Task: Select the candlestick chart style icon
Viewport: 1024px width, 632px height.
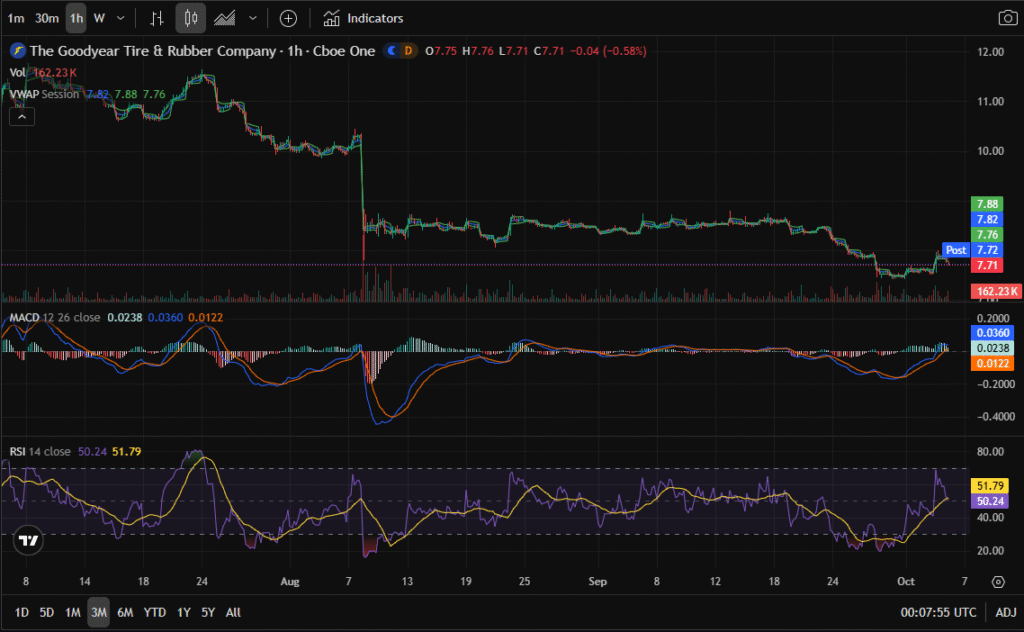Action: coord(190,18)
